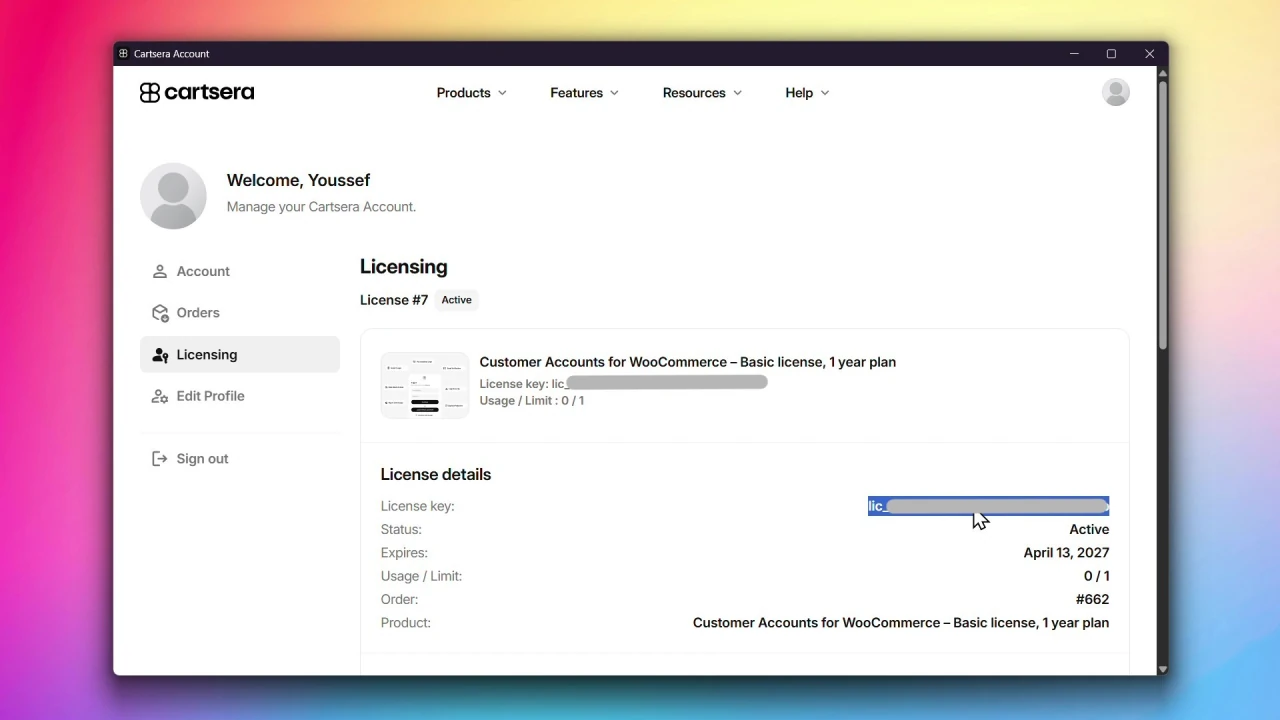Image resolution: width=1280 pixels, height=720 pixels.
Task: Open the product thumbnail for Customer Accounts
Action: (x=424, y=385)
